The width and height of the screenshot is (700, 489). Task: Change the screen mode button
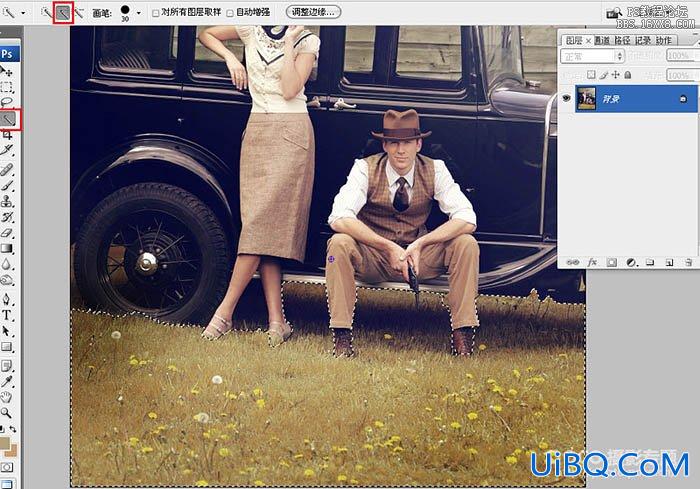(7, 484)
